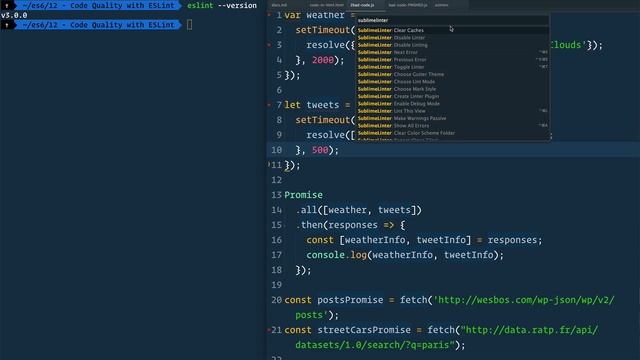Viewport: 640px width, 360px height.
Task: Click 'streetCarsPromise' variable on line 21
Action: (x=364, y=330)
